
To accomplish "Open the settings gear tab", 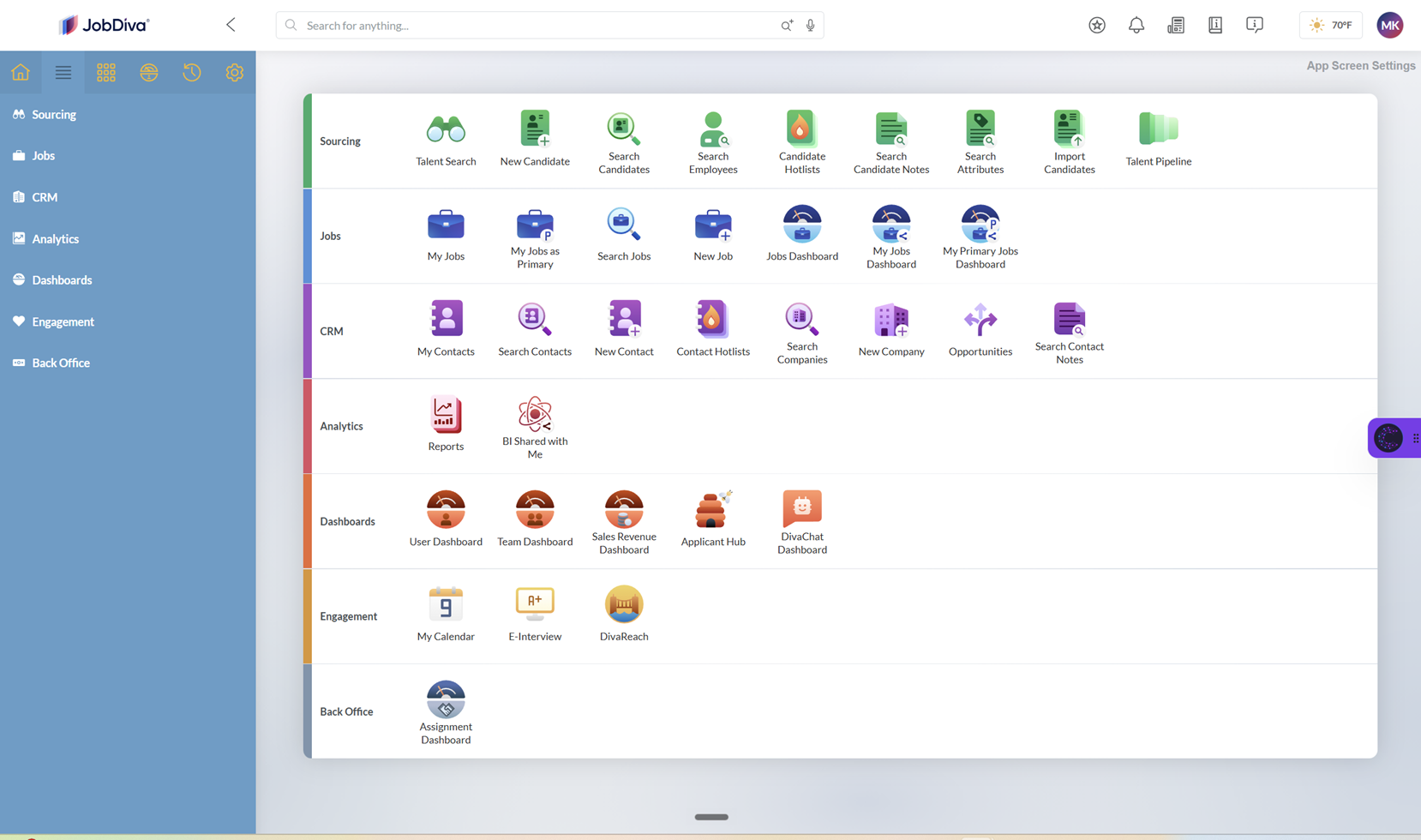I will [x=235, y=72].
